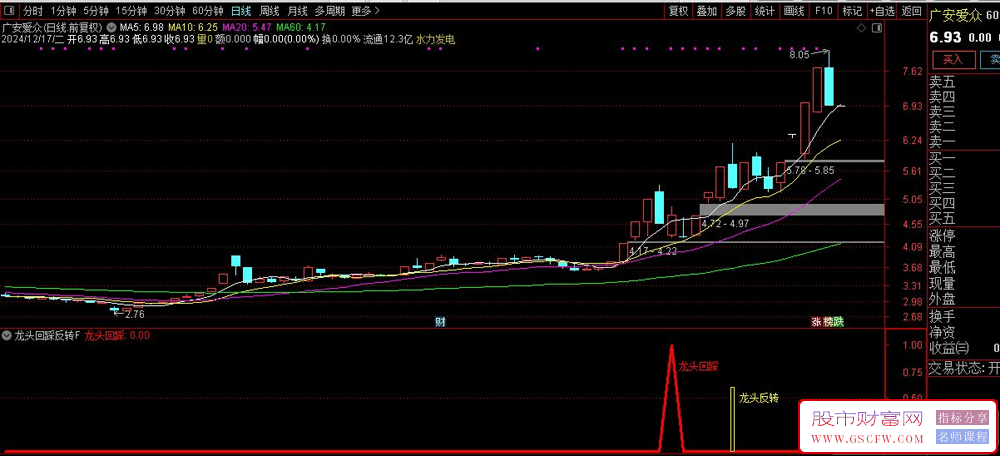Select the 5分钟 period tab
Viewport: 1000px width, 456px height.
pyautogui.click(x=96, y=11)
